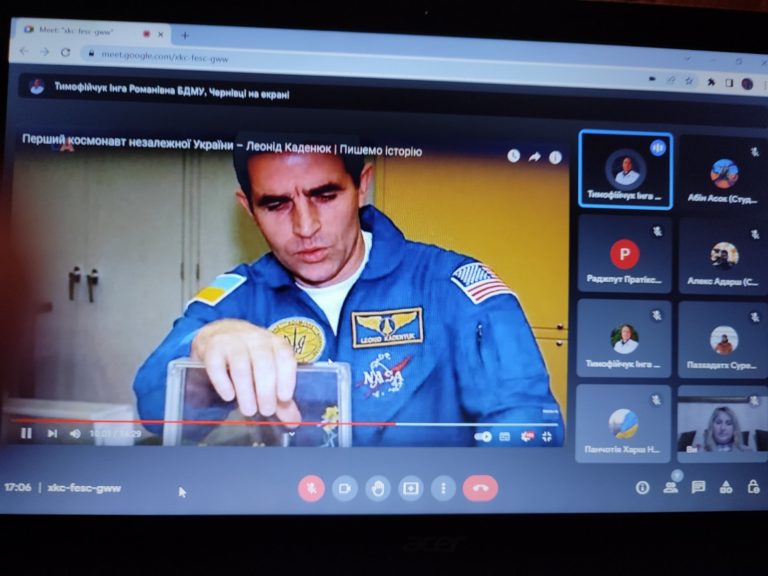Open Meet more options menu
Viewport: 768px width, 576px height.
[x=443, y=488]
